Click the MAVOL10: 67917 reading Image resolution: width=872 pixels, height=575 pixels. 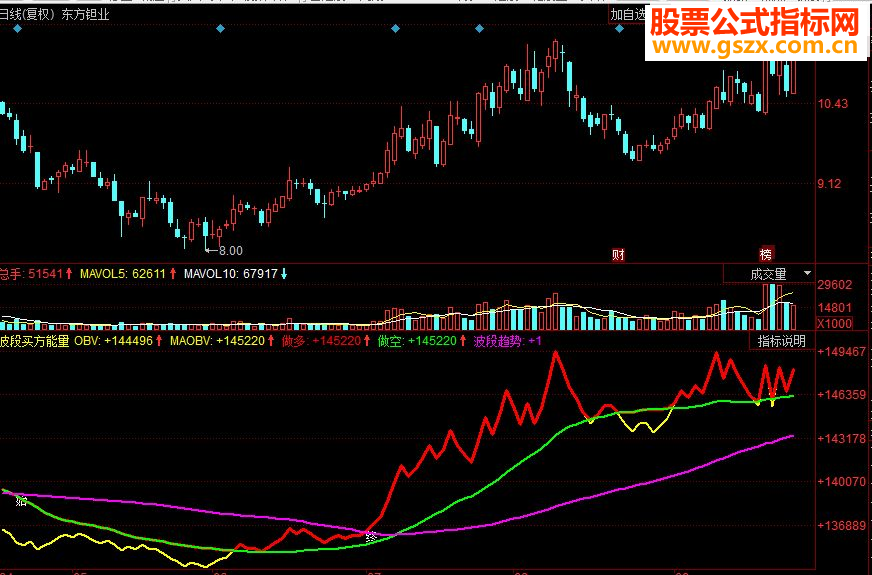point(230,274)
